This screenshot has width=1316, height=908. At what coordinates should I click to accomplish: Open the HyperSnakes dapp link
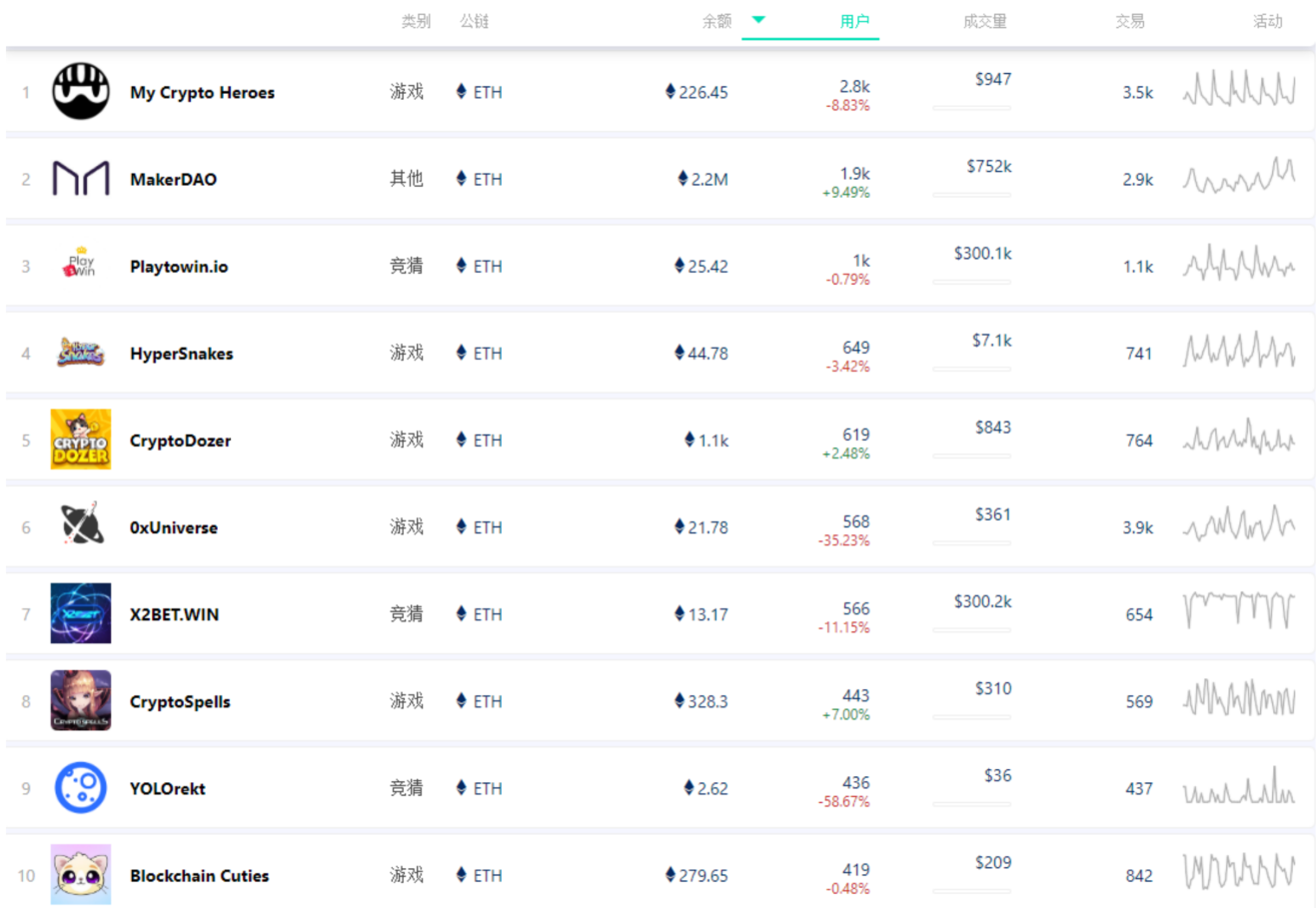coord(181,353)
